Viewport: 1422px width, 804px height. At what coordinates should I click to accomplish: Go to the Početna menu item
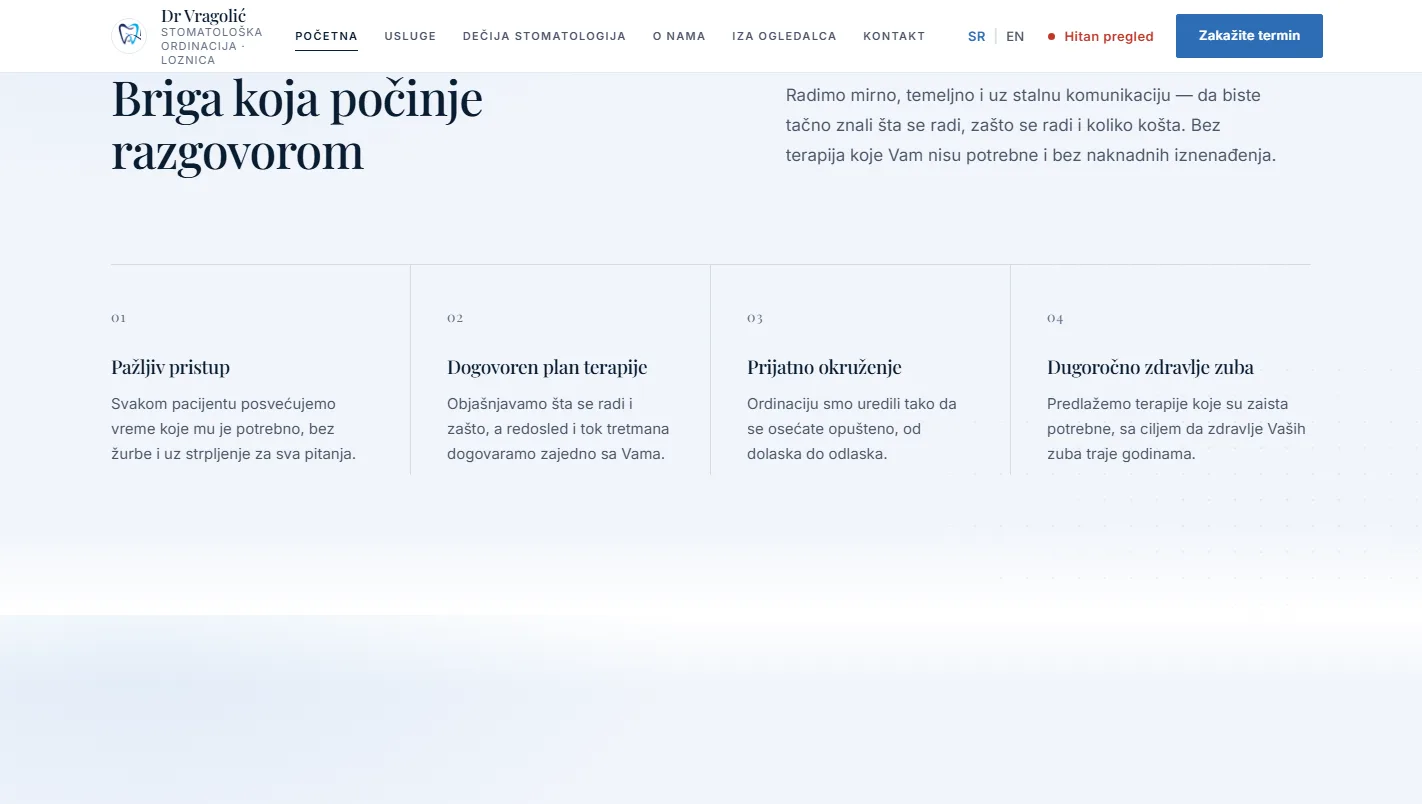326,36
